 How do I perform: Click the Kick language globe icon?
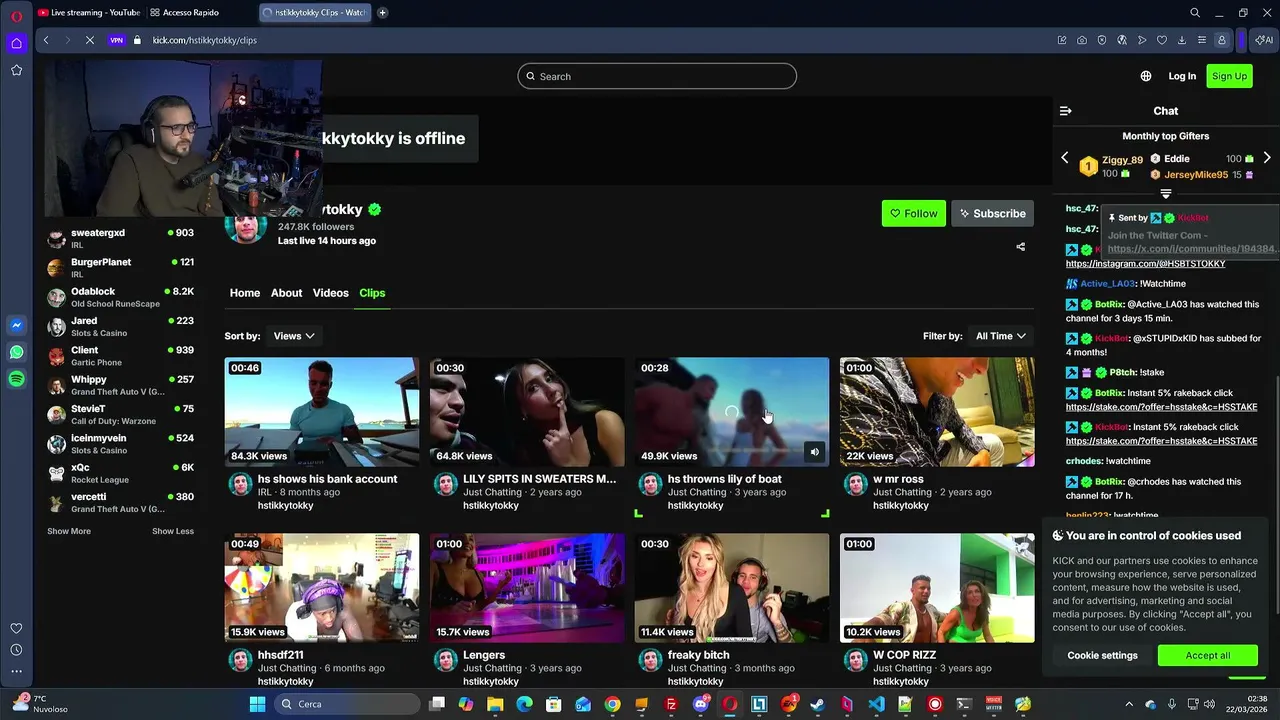tap(1146, 76)
